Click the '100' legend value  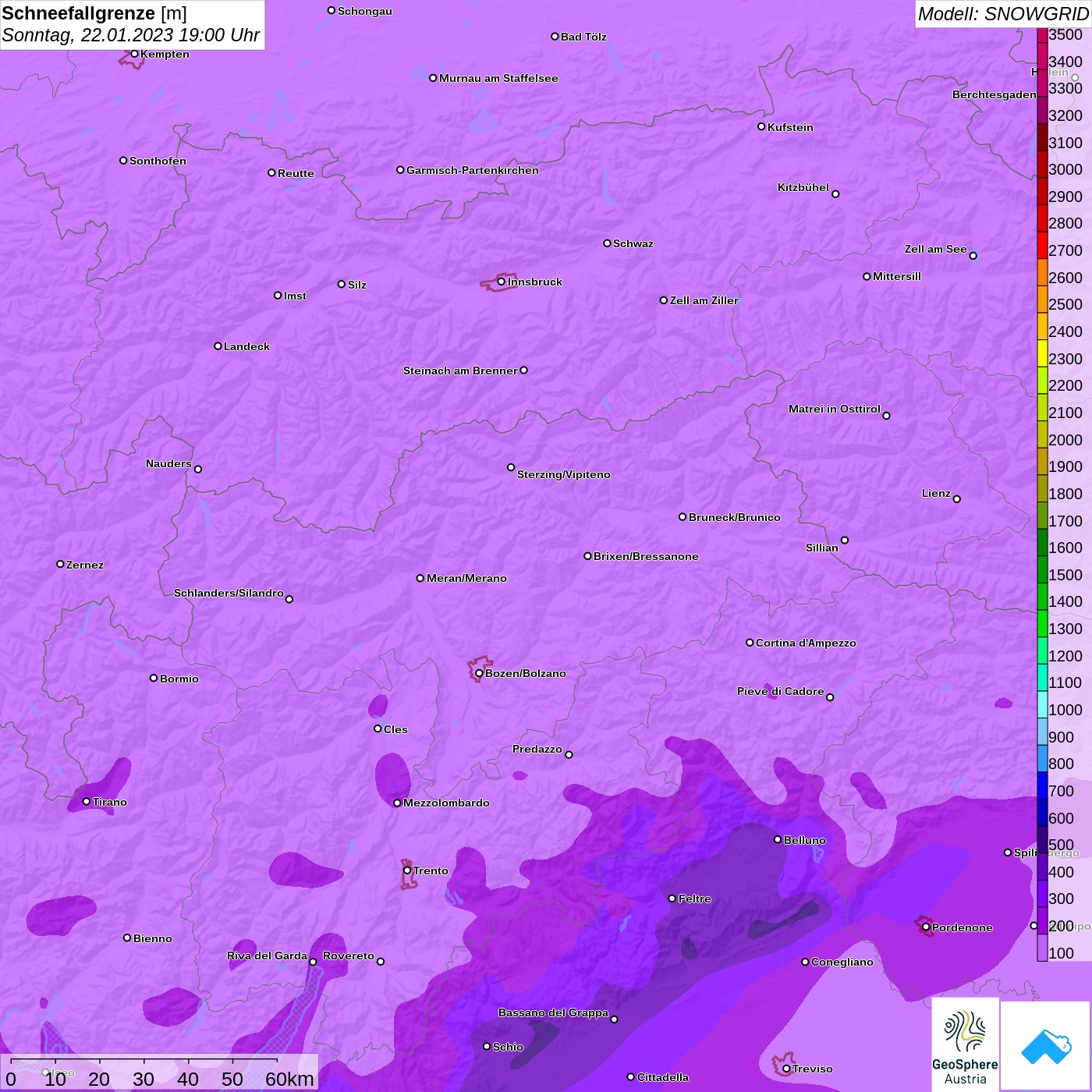pyautogui.click(x=1062, y=953)
